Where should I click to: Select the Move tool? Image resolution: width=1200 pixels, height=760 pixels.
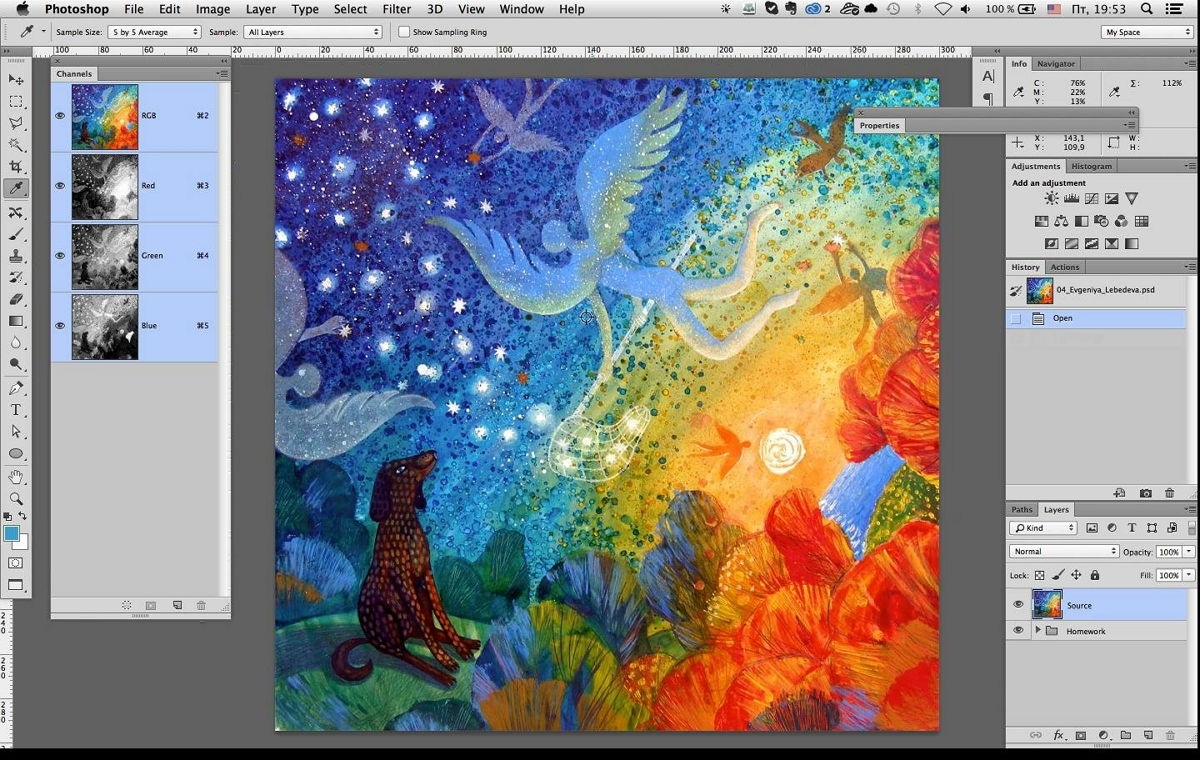16,80
